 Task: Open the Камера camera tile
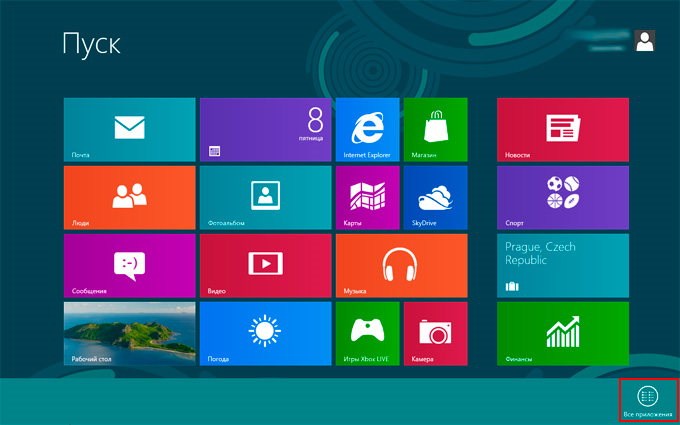point(435,334)
